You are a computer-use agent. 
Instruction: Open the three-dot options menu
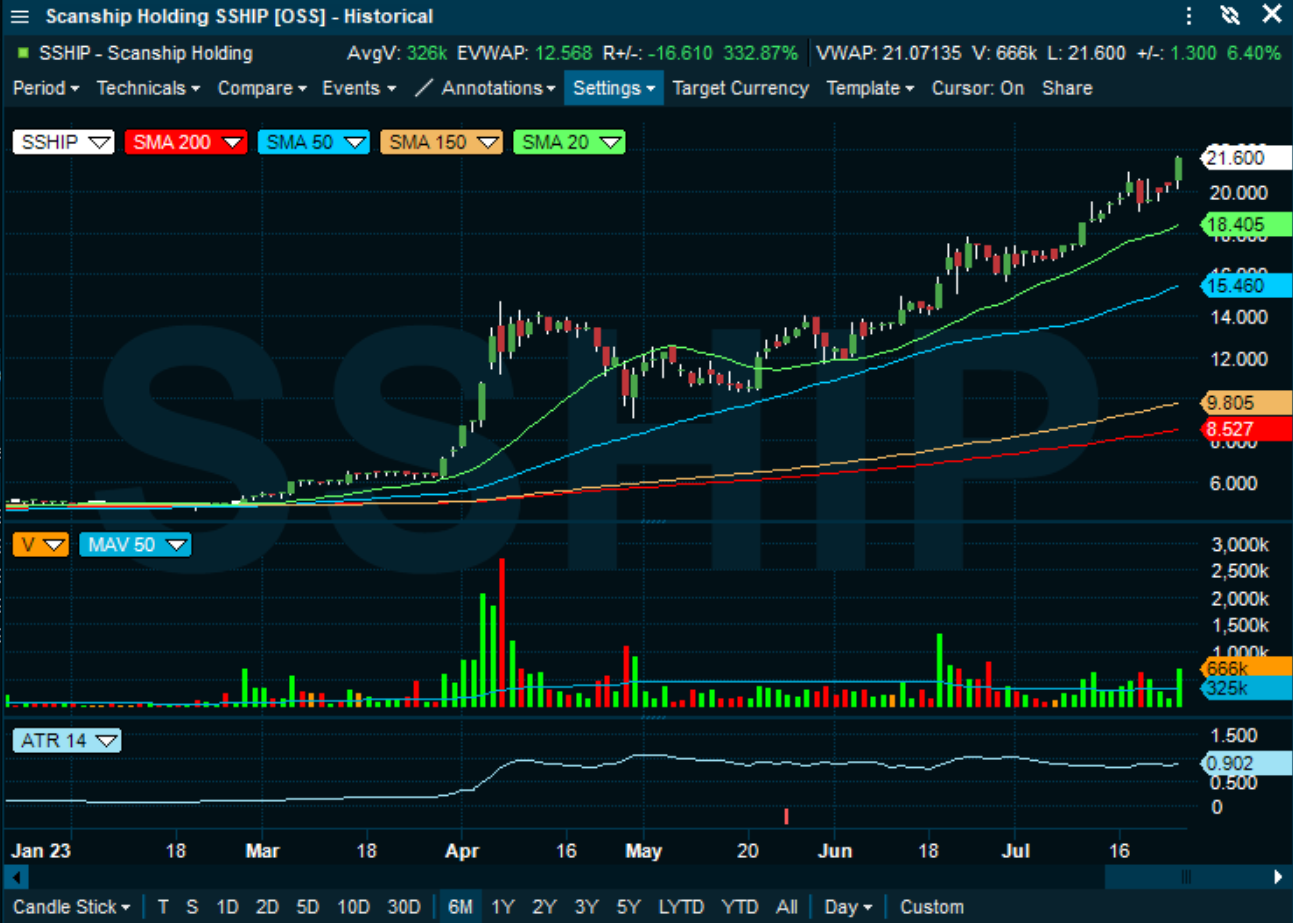pyautogui.click(x=1189, y=16)
